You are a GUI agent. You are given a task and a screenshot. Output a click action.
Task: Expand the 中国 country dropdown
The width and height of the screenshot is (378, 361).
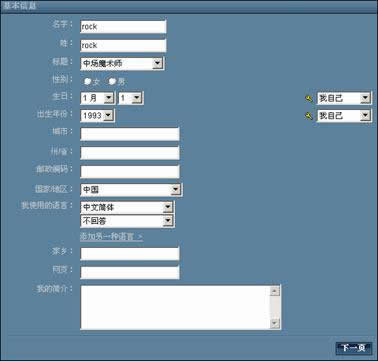tap(131, 190)
